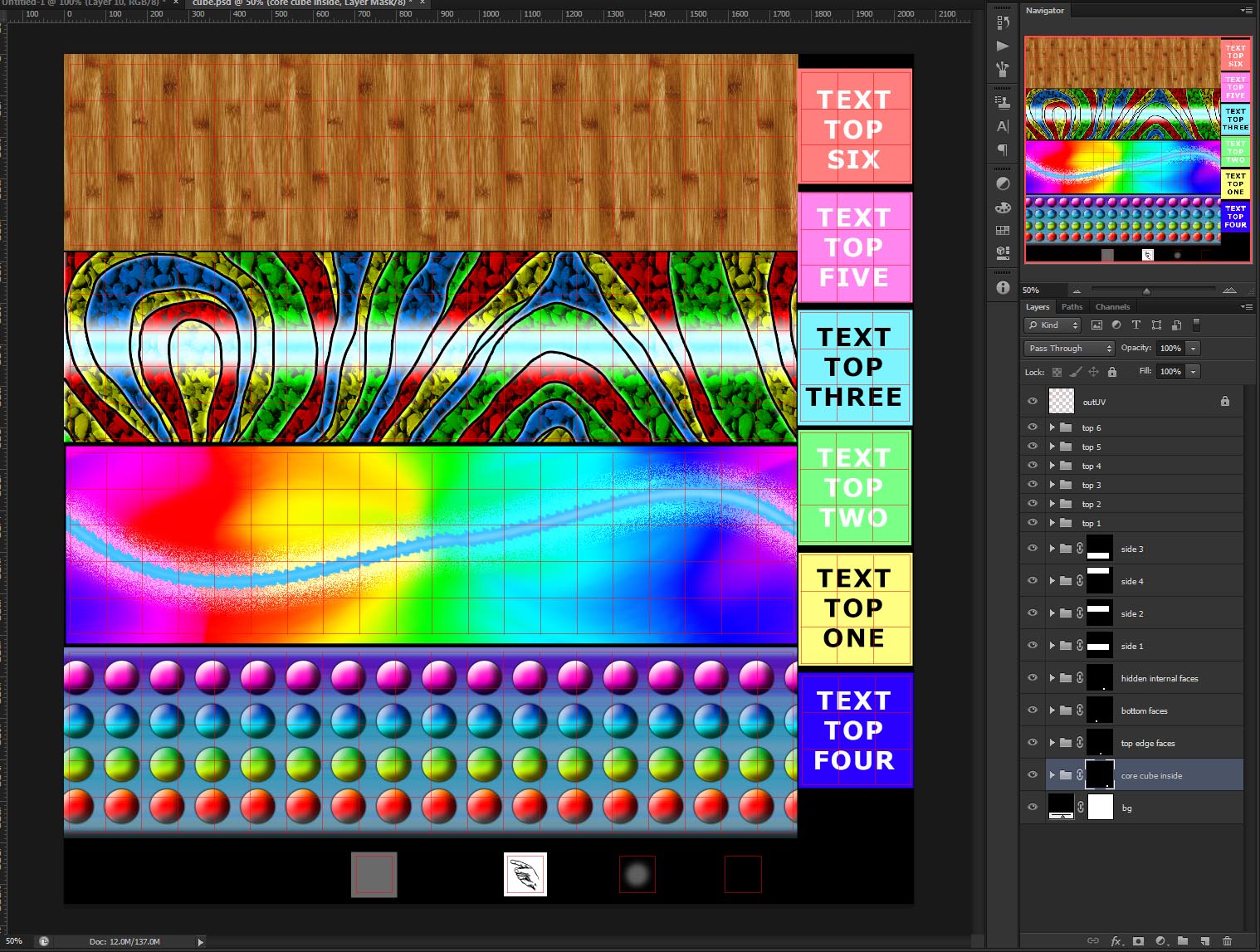This screenshot has width=1260, height=952.
Task: Open the Character panel icon
Action: pos(1003,126)
